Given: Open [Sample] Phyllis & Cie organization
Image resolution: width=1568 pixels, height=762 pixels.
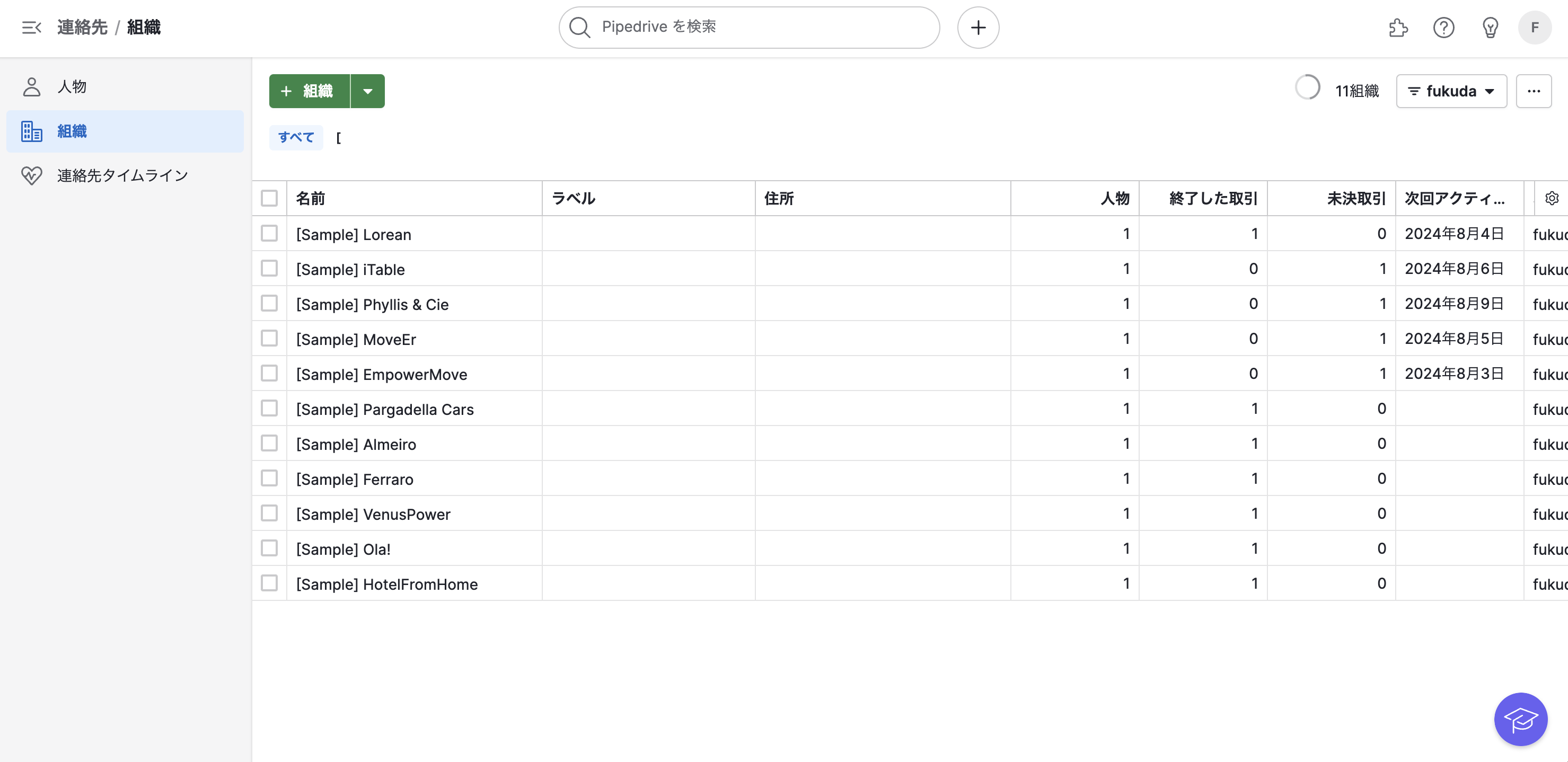Looking at the screenshot, I should click(372, 304).
